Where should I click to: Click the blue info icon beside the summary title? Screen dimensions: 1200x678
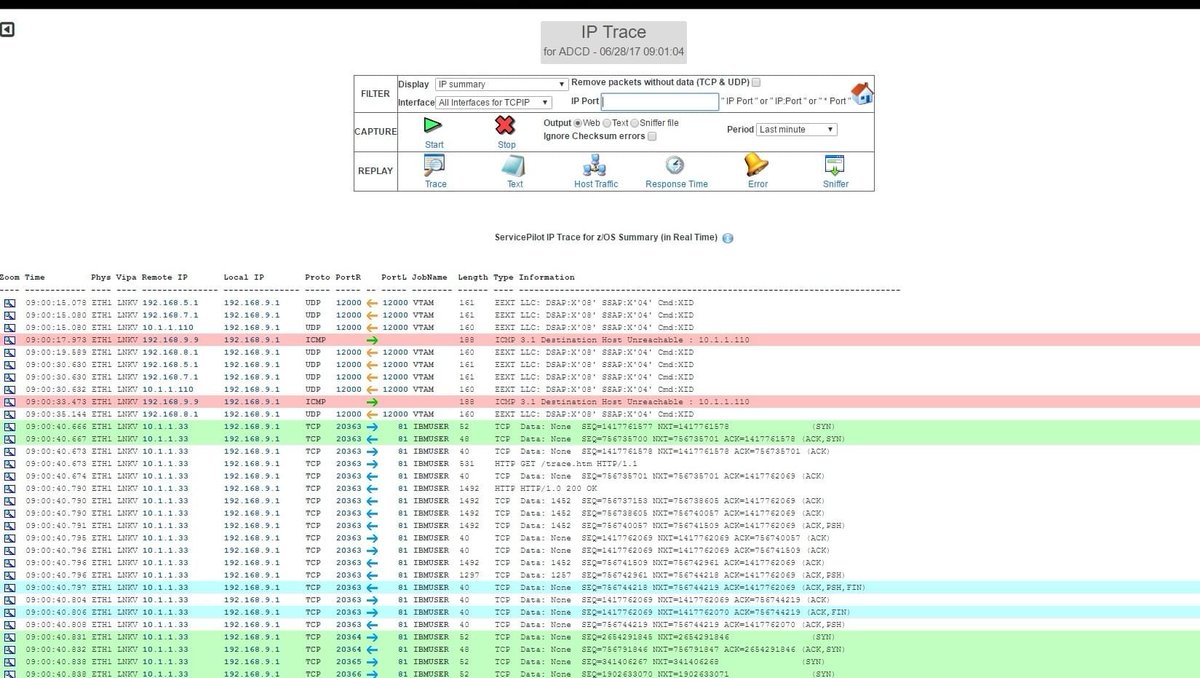[x=727, y=238]
